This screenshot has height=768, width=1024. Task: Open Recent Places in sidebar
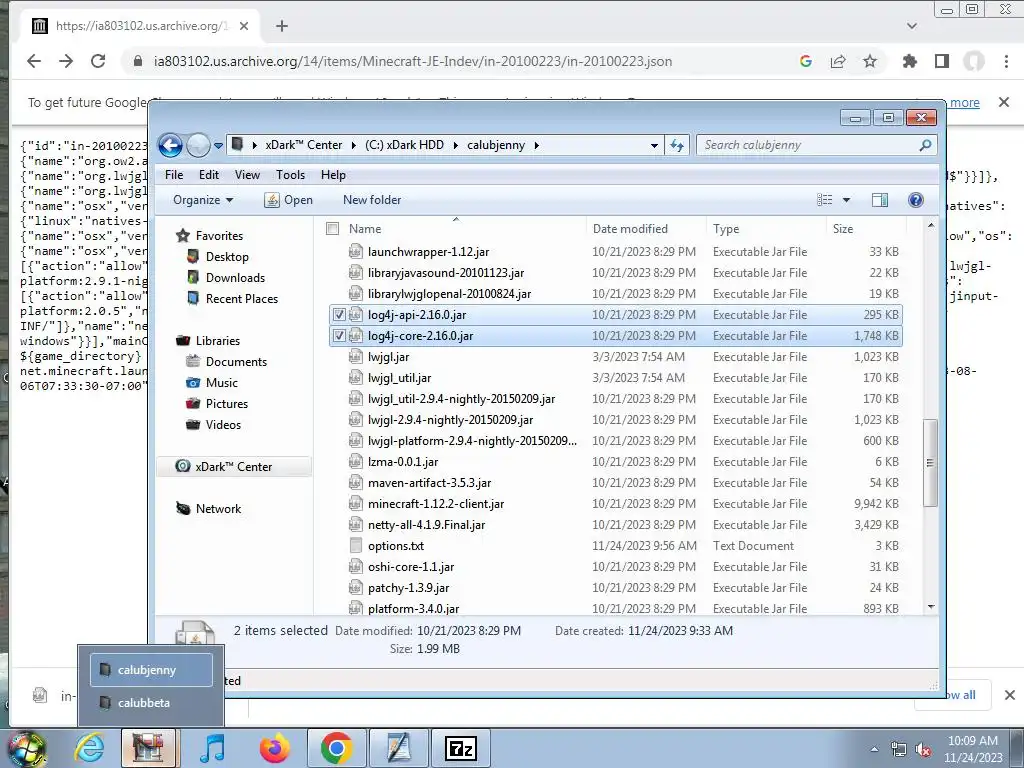(242, 298)
